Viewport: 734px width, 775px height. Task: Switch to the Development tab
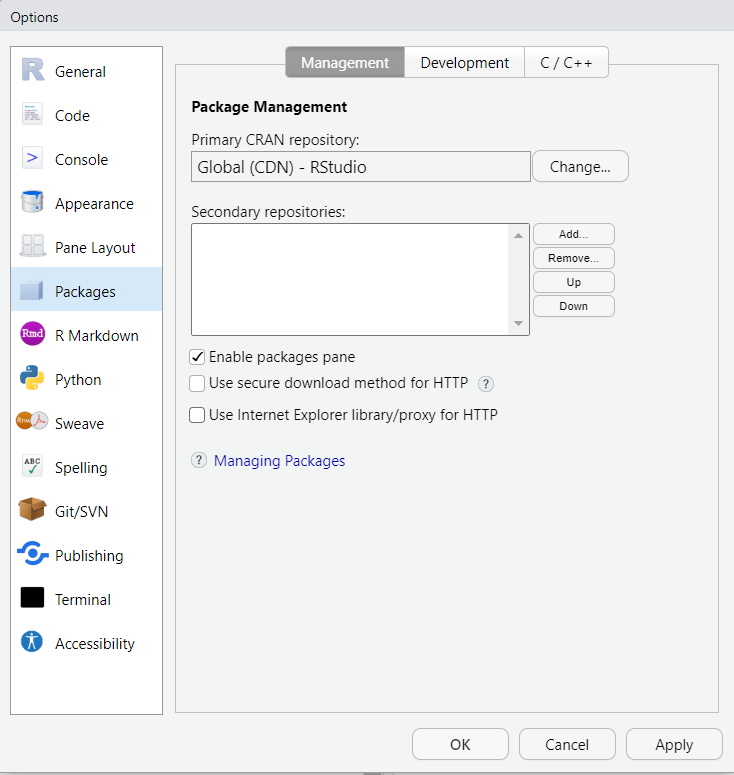tap(464, 62)
